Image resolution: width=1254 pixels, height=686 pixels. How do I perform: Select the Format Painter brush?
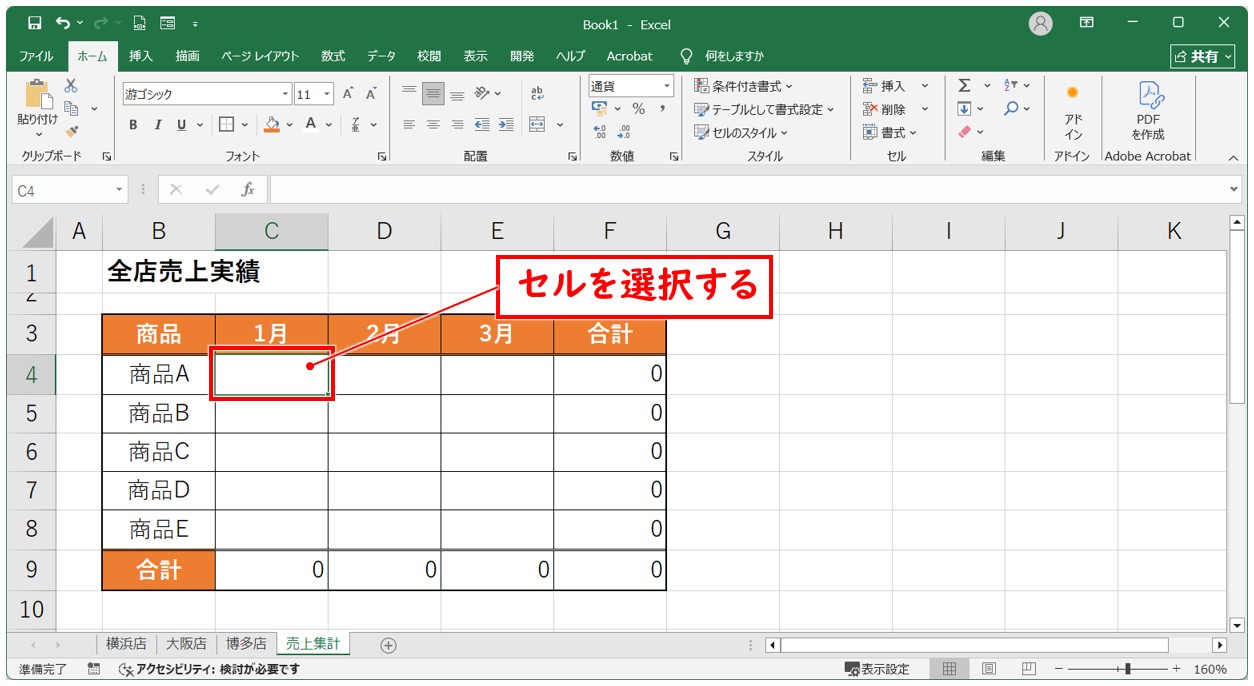(x=71, y=131)
